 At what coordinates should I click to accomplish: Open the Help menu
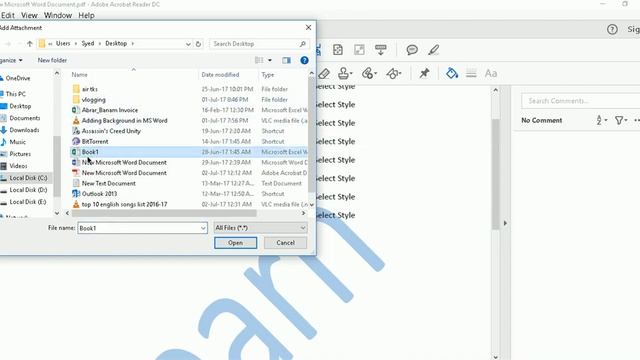click(86, 16)
